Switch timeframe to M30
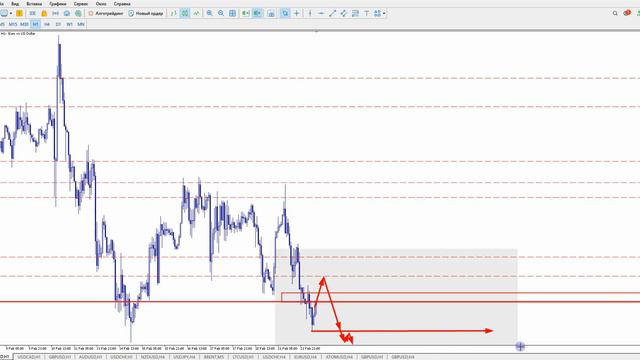The height and width of the screenshot is (360, 640). 24,24
